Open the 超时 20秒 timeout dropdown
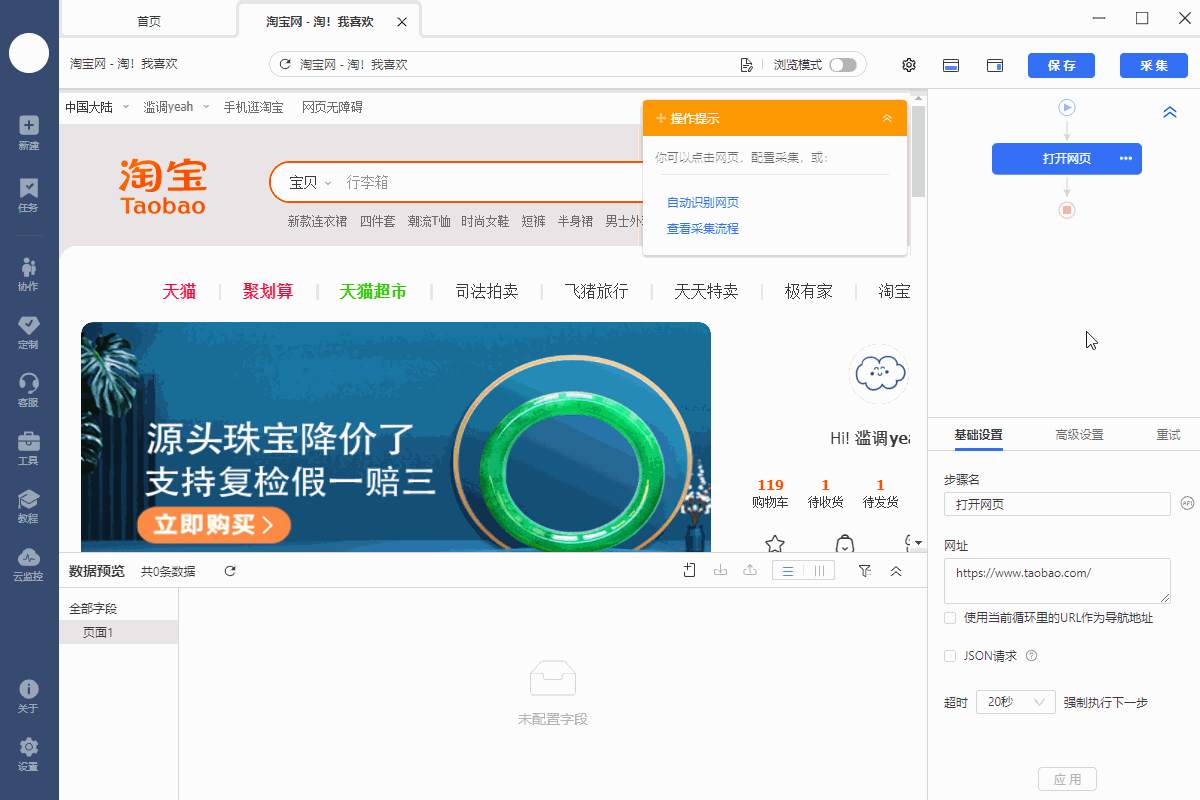1200x800 pixels. [1016, 702]
